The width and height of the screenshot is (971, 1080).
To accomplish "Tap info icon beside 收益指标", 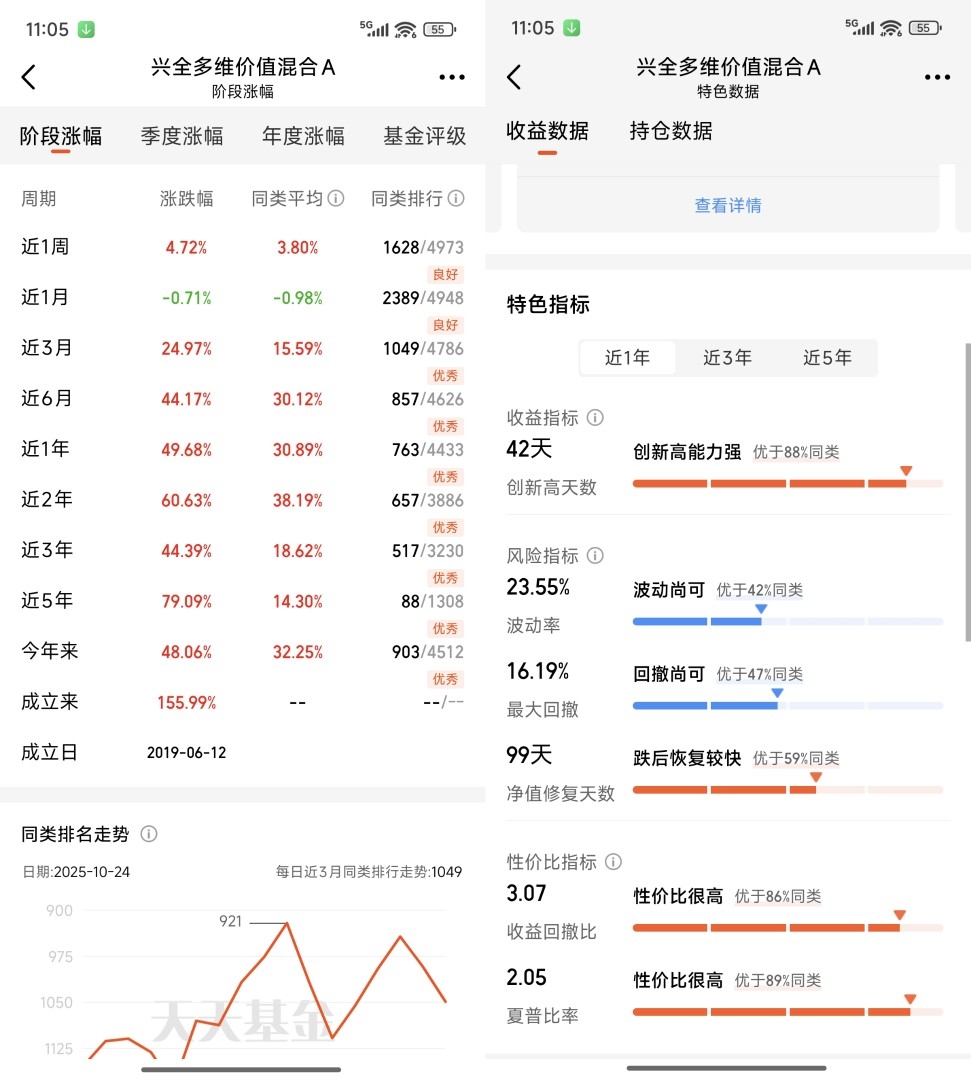I will click(x=595, y=417).
